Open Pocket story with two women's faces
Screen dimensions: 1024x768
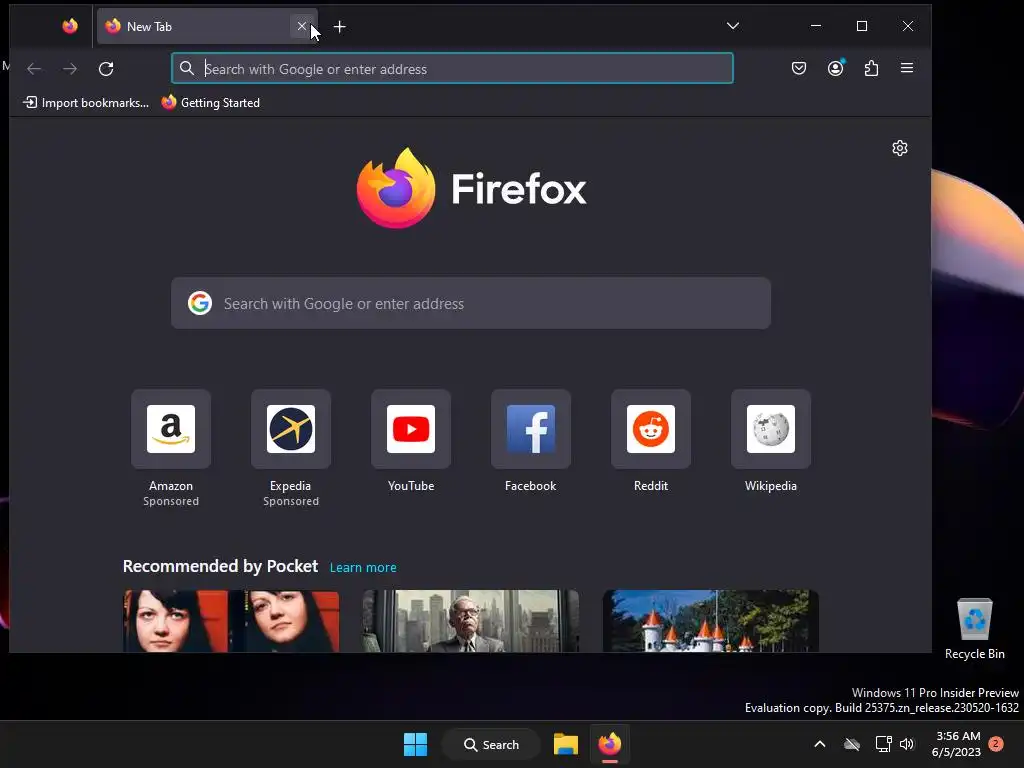[231, 620]
